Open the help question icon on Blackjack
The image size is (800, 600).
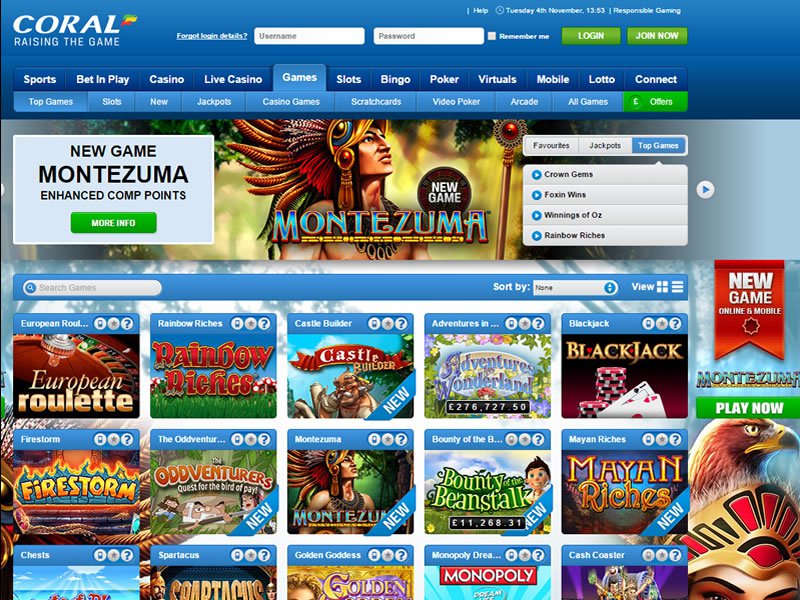pos(676,323)
